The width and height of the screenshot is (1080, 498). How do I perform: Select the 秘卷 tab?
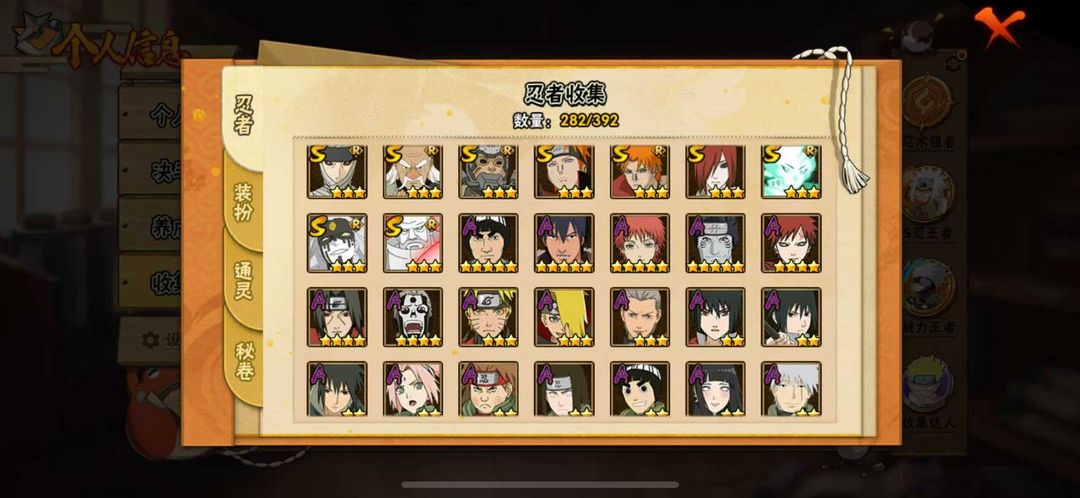(243, 360)
